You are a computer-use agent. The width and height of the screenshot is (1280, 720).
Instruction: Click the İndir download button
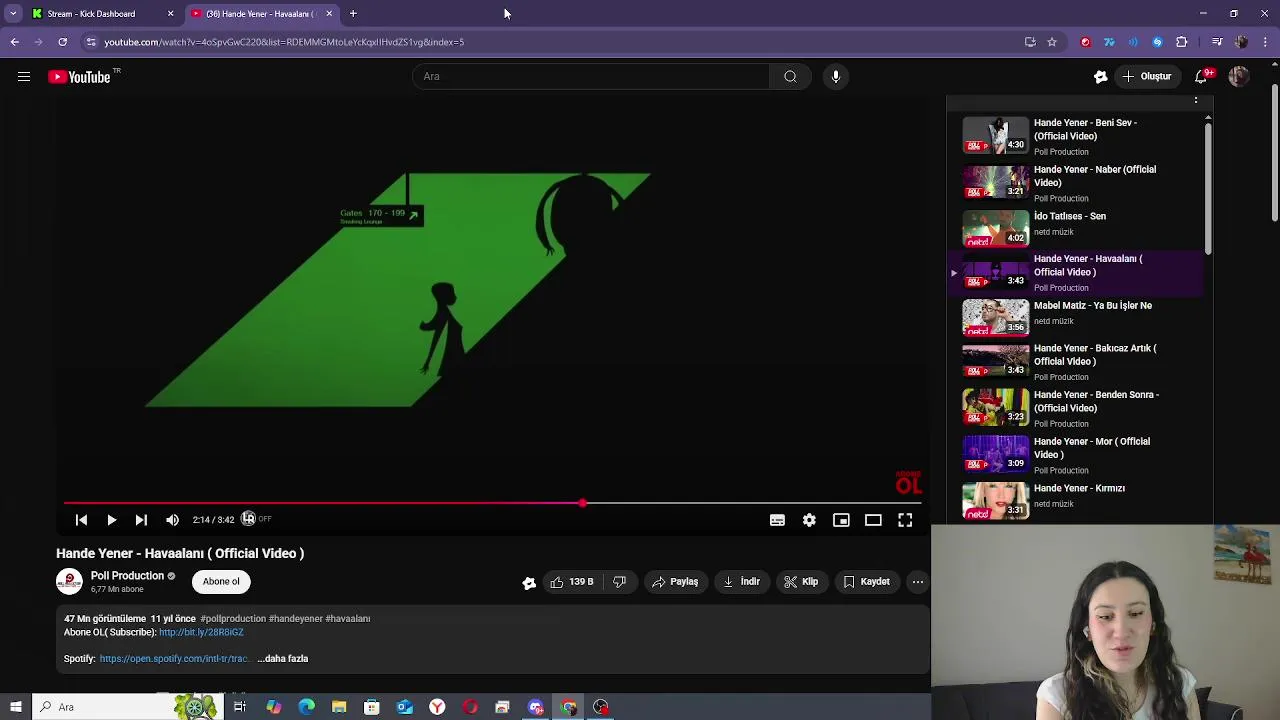(741, 582)
